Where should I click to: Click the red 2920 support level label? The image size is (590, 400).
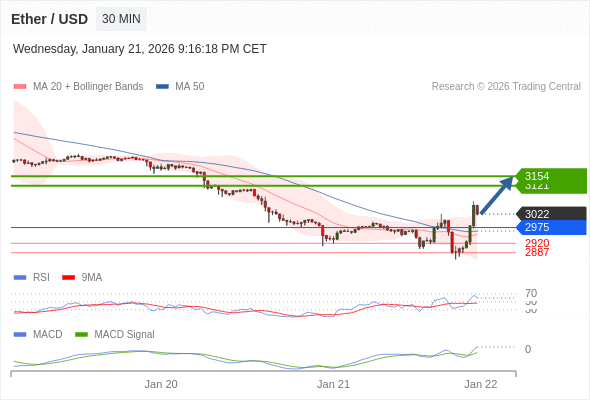(x=537, y=243)
